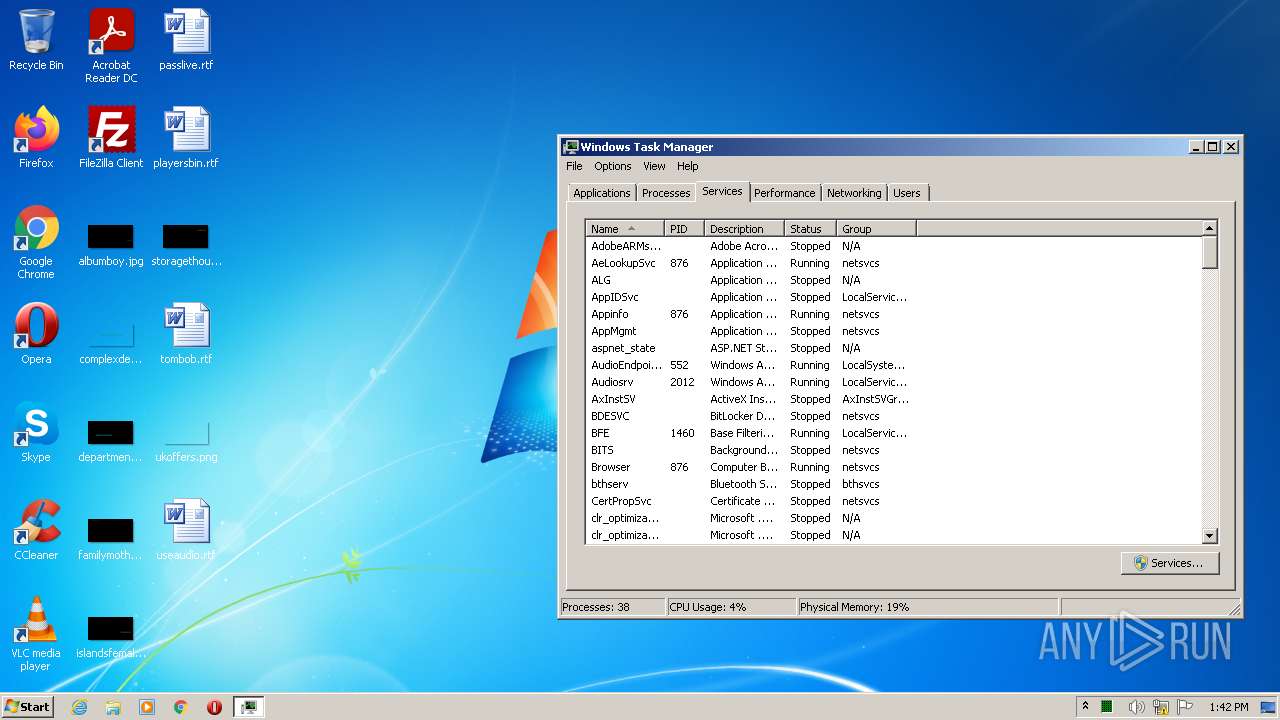The image size is (1280, 720).
Task: Open the Start menu
Action: 27,707
